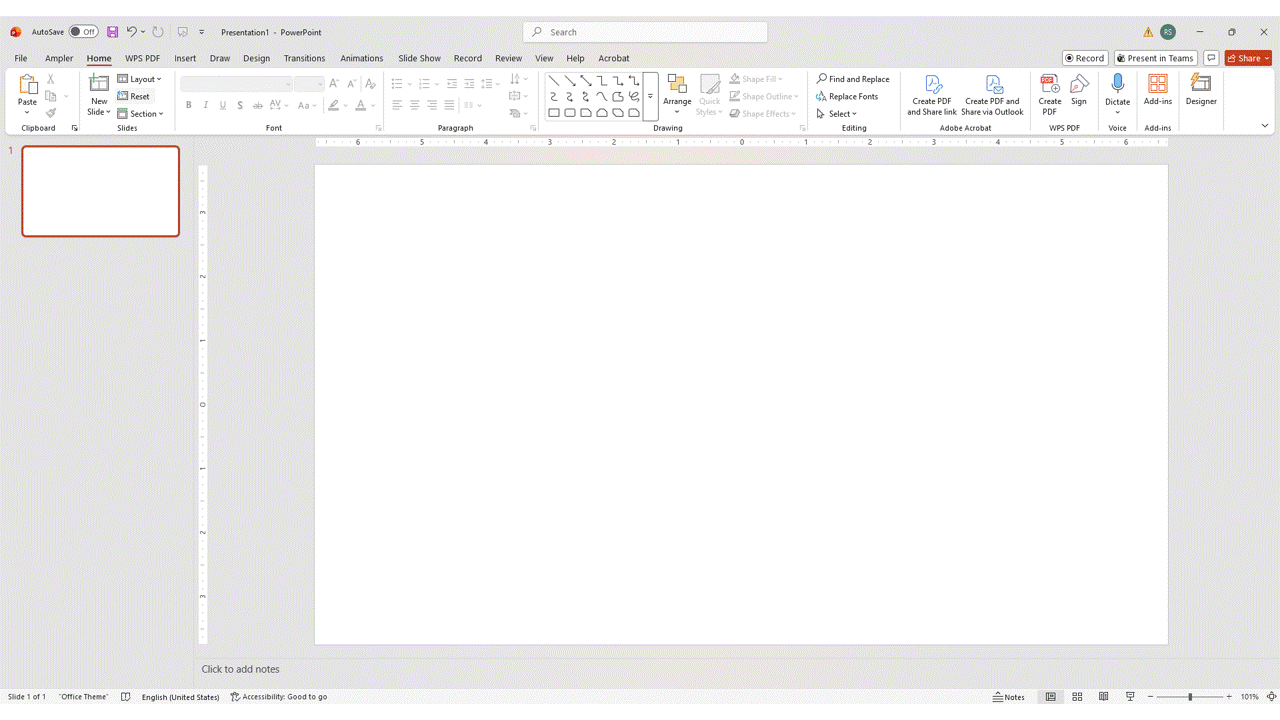1280x720 pixels.
Task: Click the Comments icon near Share
Action: 1211,58
